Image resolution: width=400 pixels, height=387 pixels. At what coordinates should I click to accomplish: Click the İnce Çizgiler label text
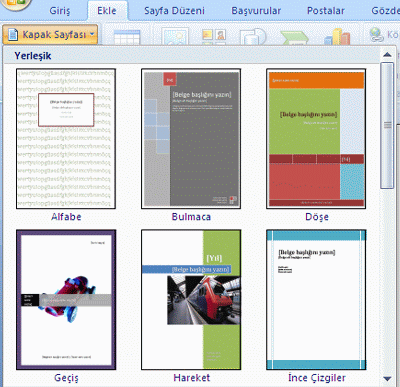(x=317, y=378)
